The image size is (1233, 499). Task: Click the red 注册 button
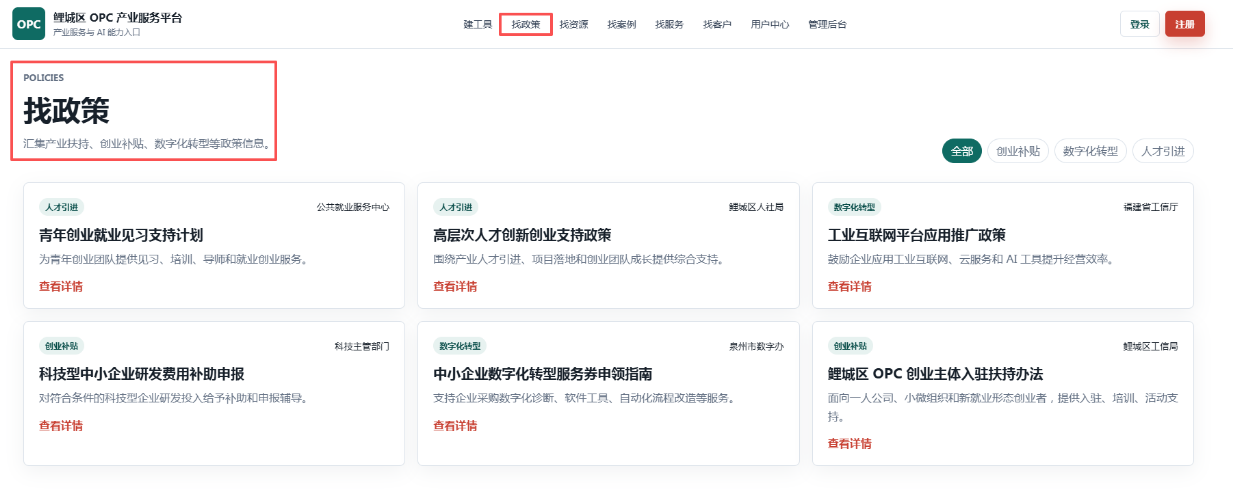coord(1185,24)
